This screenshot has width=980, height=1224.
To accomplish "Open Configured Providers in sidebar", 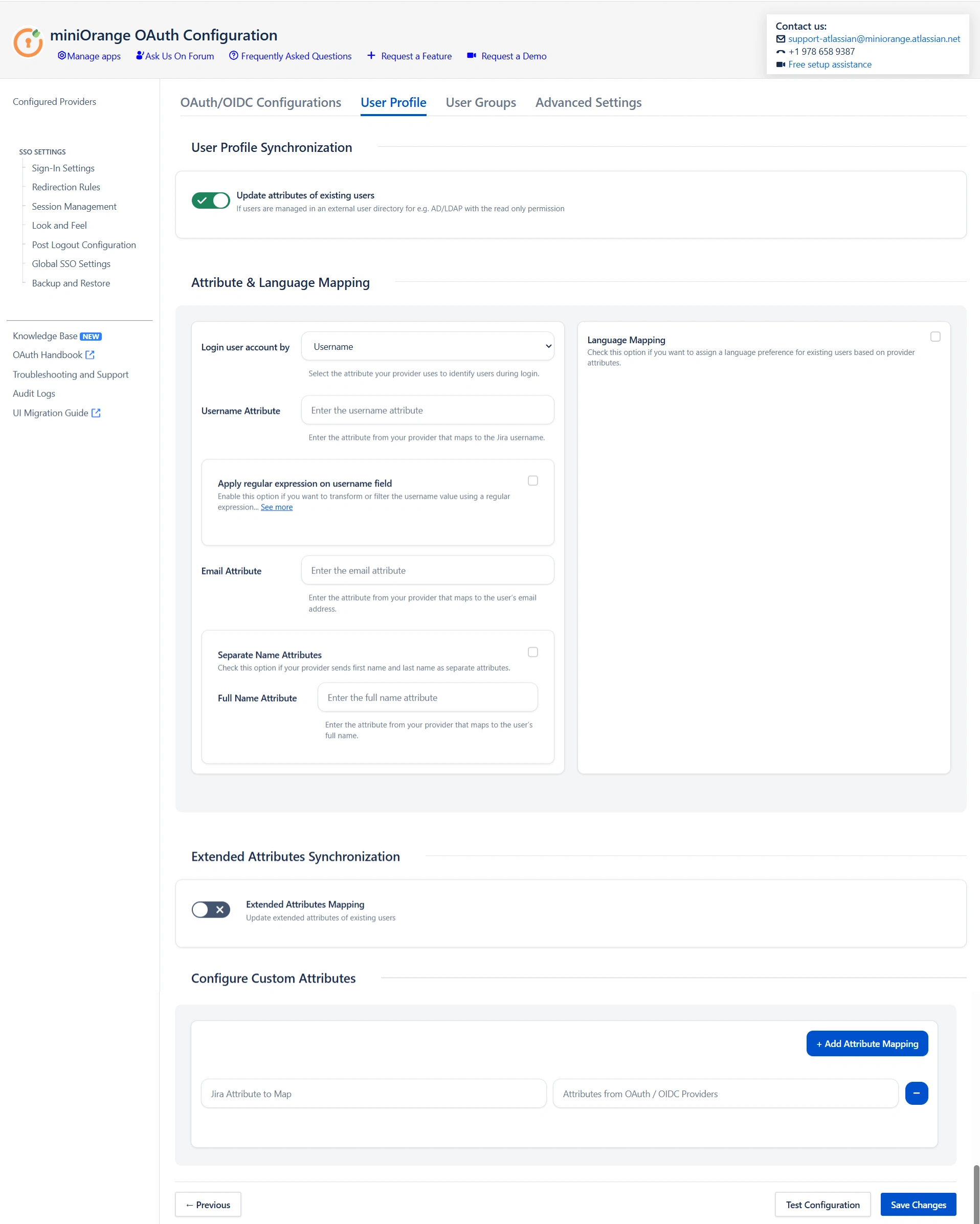I will (x=55, y=102).
